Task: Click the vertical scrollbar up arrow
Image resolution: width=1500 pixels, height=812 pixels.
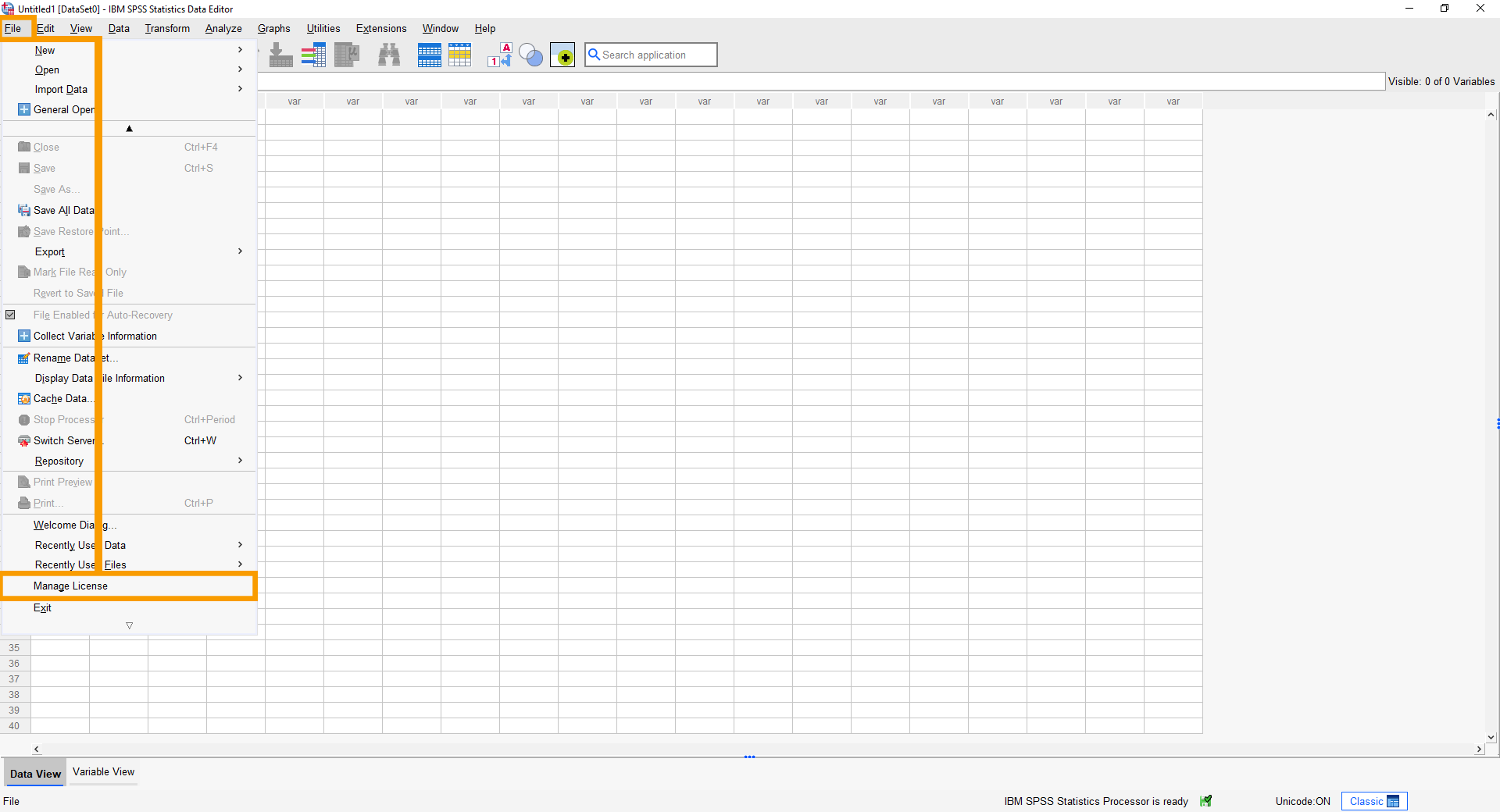Action: point(1491,115)
